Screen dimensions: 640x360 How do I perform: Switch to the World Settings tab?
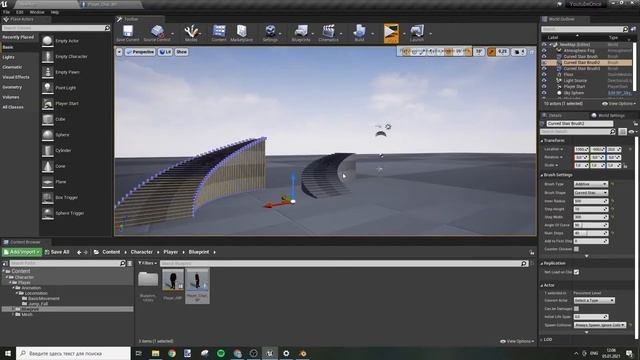pyautogui.click(x=608, y=116)
